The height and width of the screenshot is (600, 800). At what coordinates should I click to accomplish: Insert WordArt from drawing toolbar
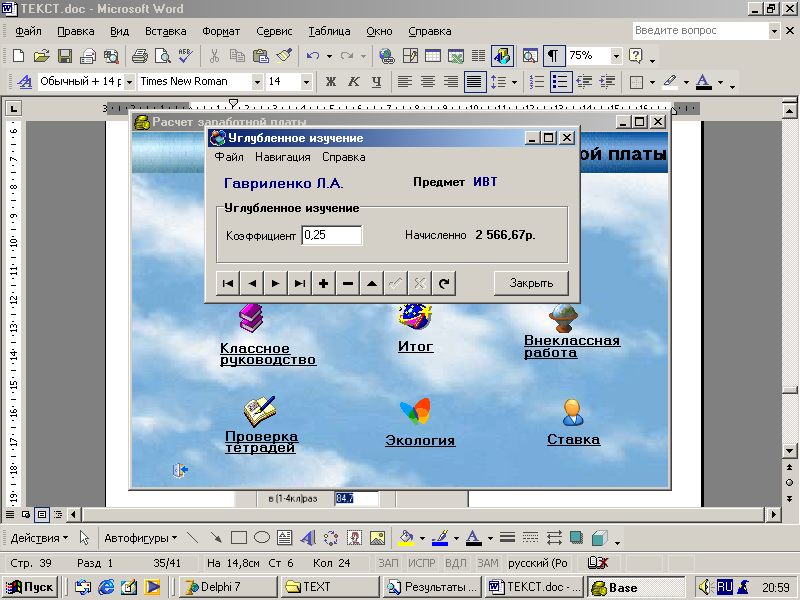(308, 538)
